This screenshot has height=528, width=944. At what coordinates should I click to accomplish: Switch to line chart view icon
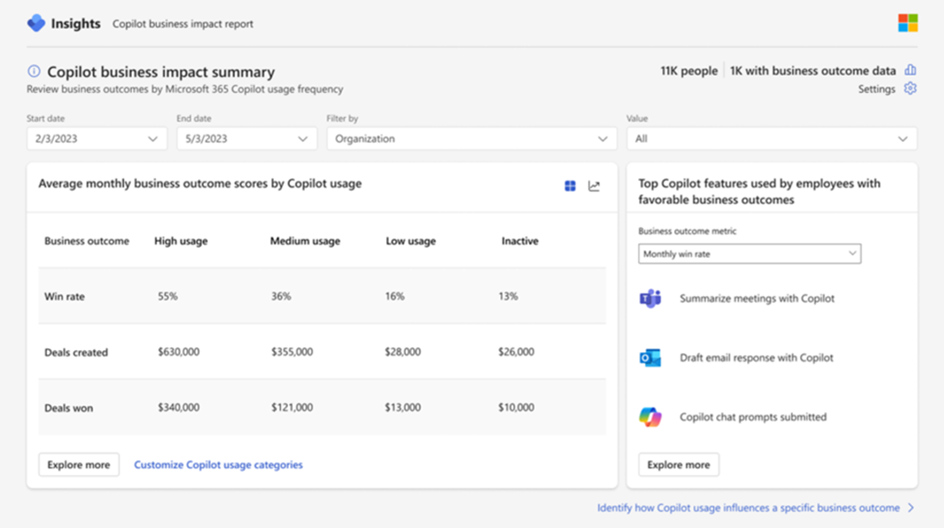(x=594, y=186)
